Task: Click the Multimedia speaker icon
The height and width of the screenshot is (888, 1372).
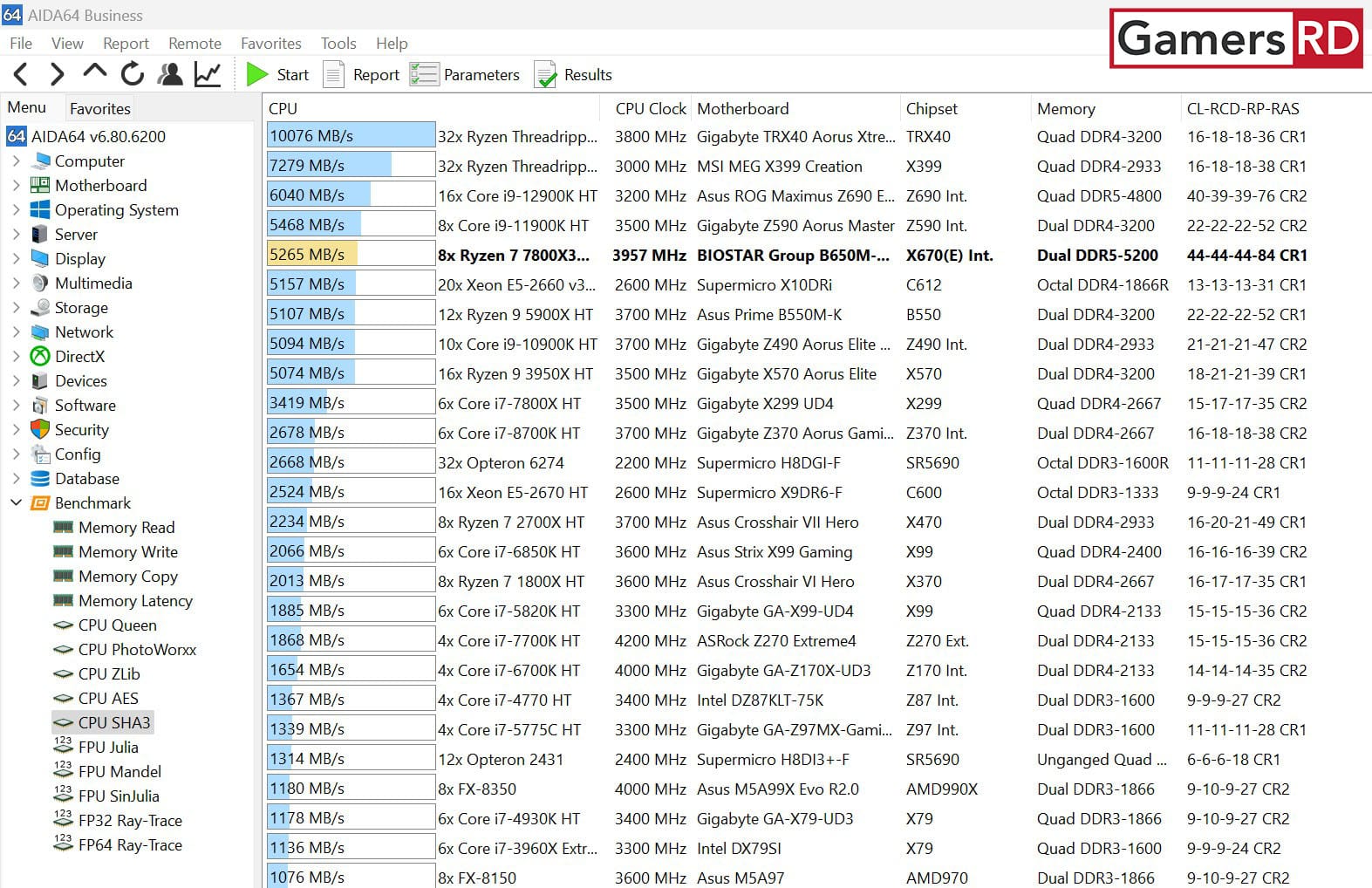Action: [x=40, y=283]
